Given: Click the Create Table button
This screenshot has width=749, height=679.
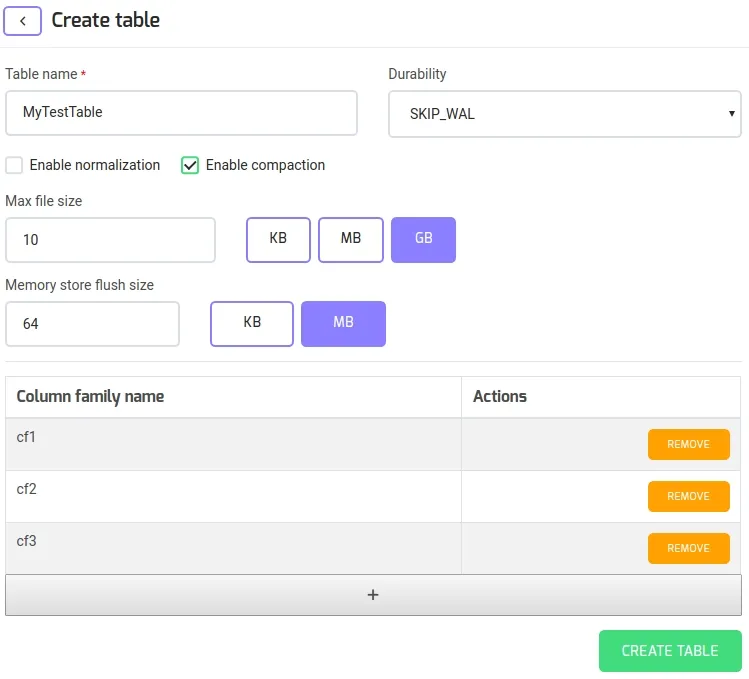Looking at the screenshot, I should tap(669, 651).
